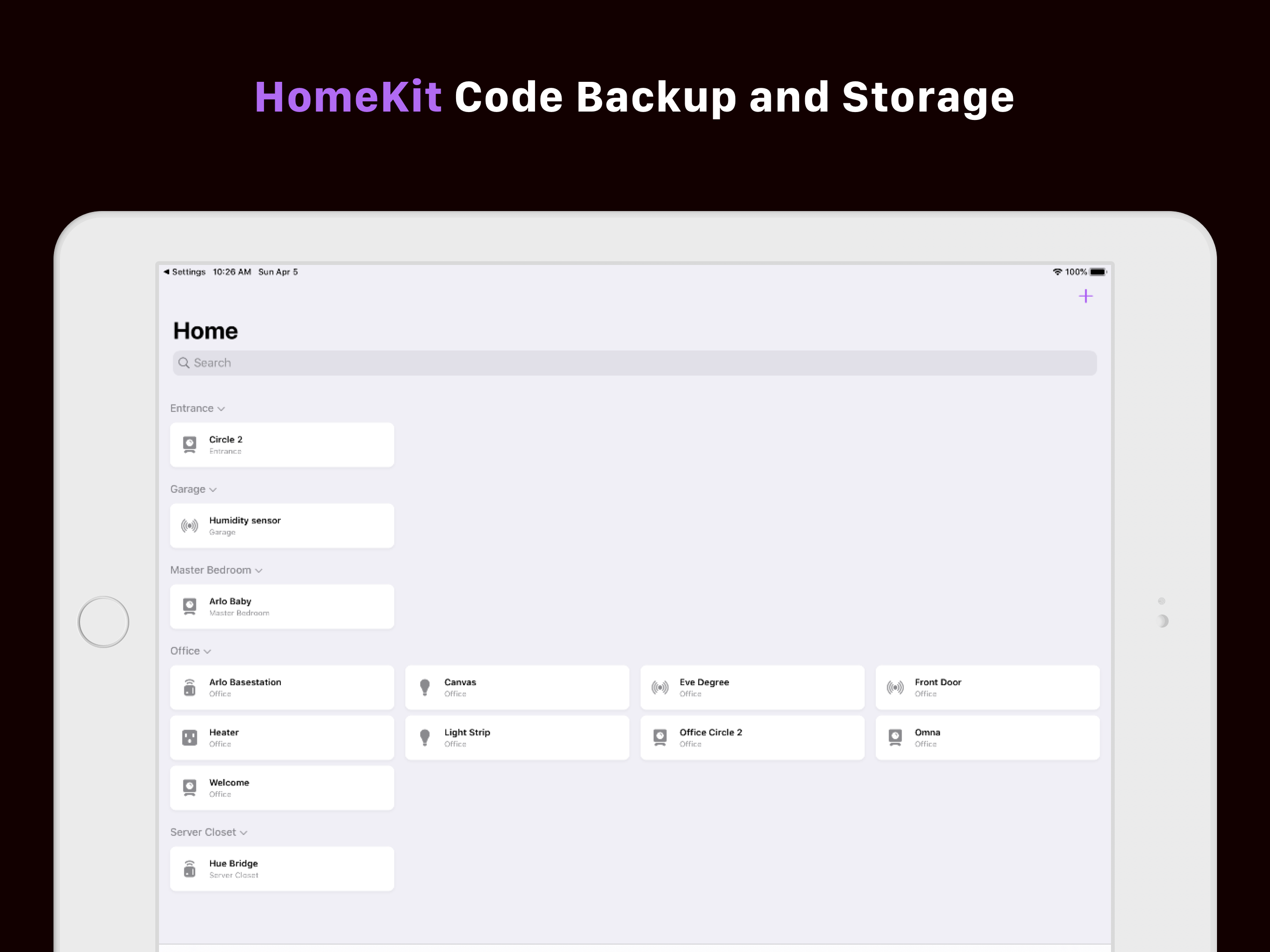Open the Office Circle 2 accessory card
Image resolution: width=1270 pixels, height=952 pixels.
[752, 737]
